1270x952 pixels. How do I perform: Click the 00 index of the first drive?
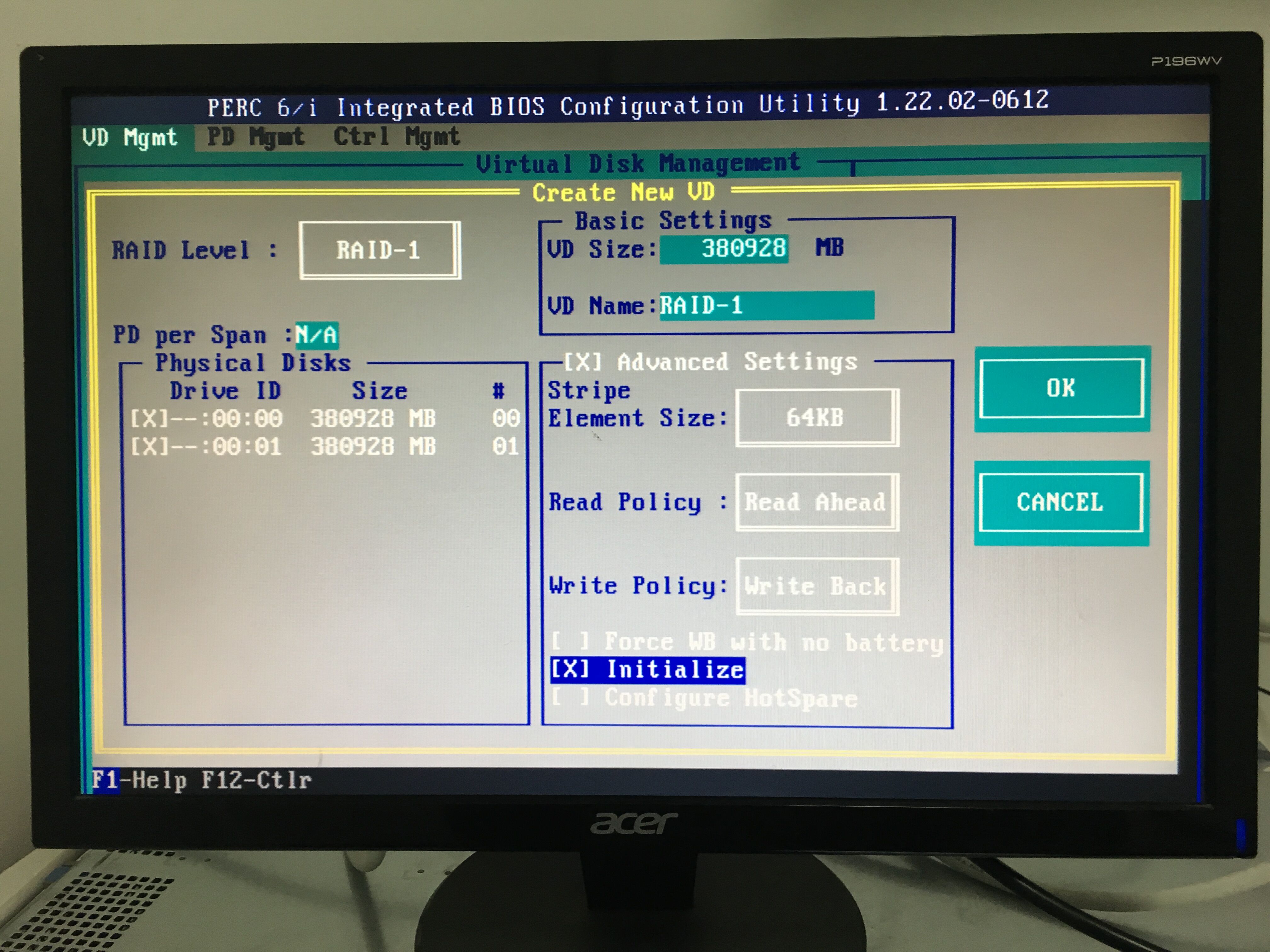pos(506,418)
